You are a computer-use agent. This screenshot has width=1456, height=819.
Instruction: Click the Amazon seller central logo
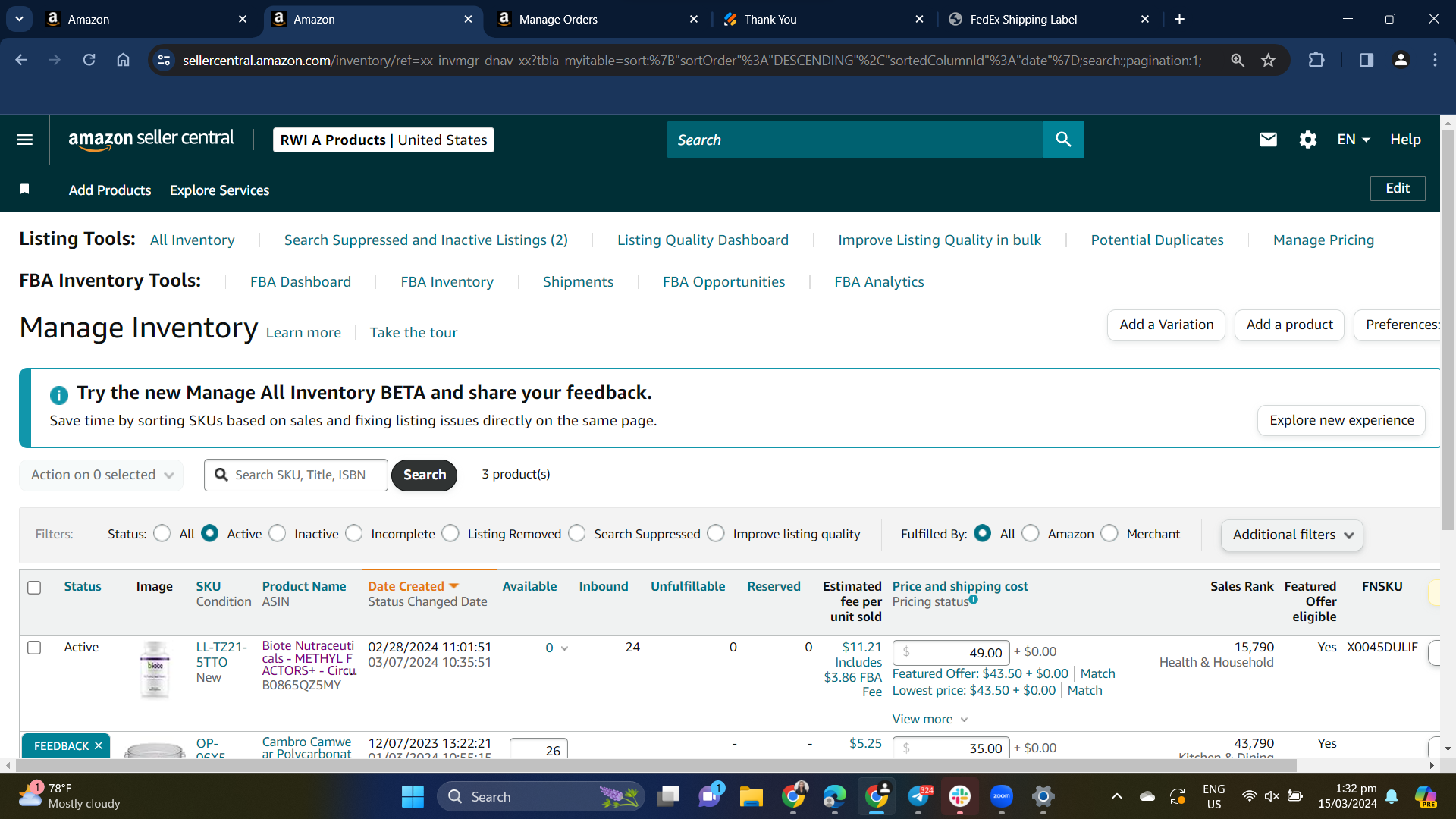point(151,140)
